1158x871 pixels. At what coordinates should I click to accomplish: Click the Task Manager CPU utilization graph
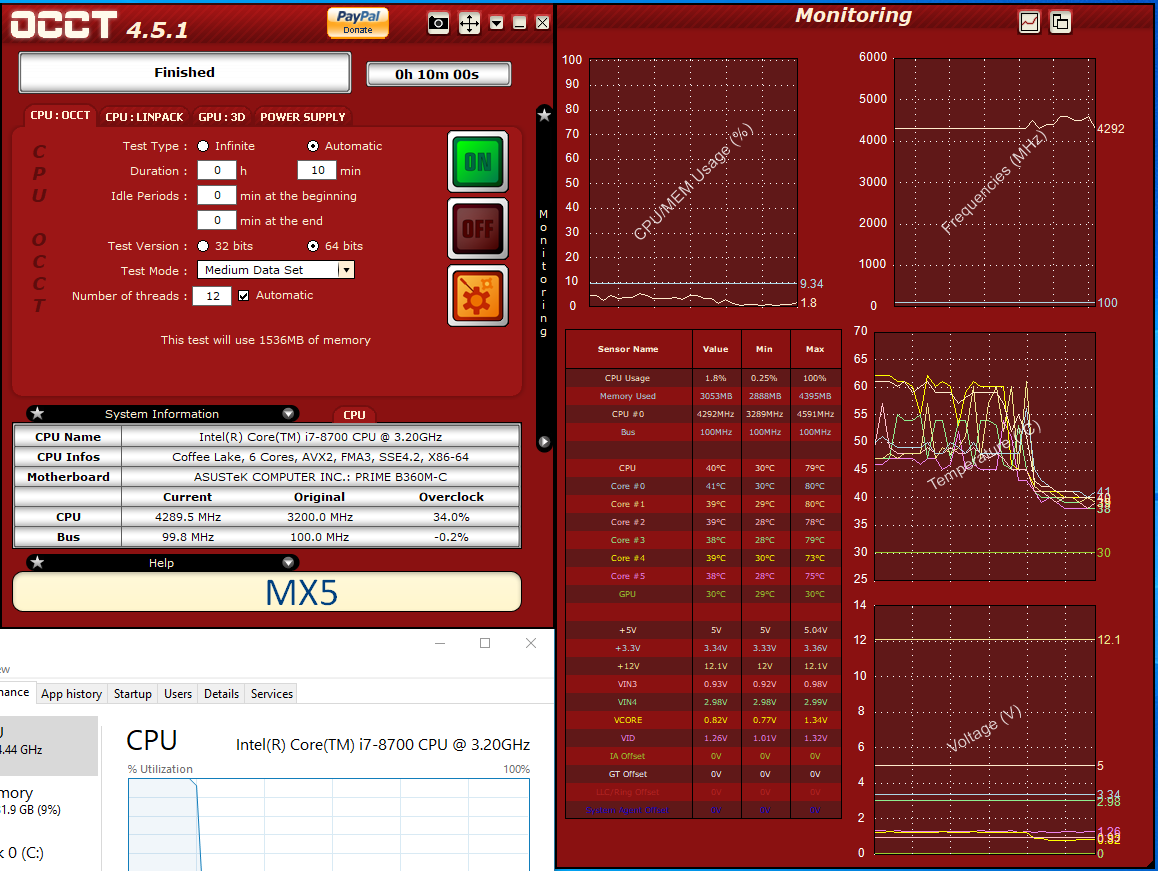(329, 824)
